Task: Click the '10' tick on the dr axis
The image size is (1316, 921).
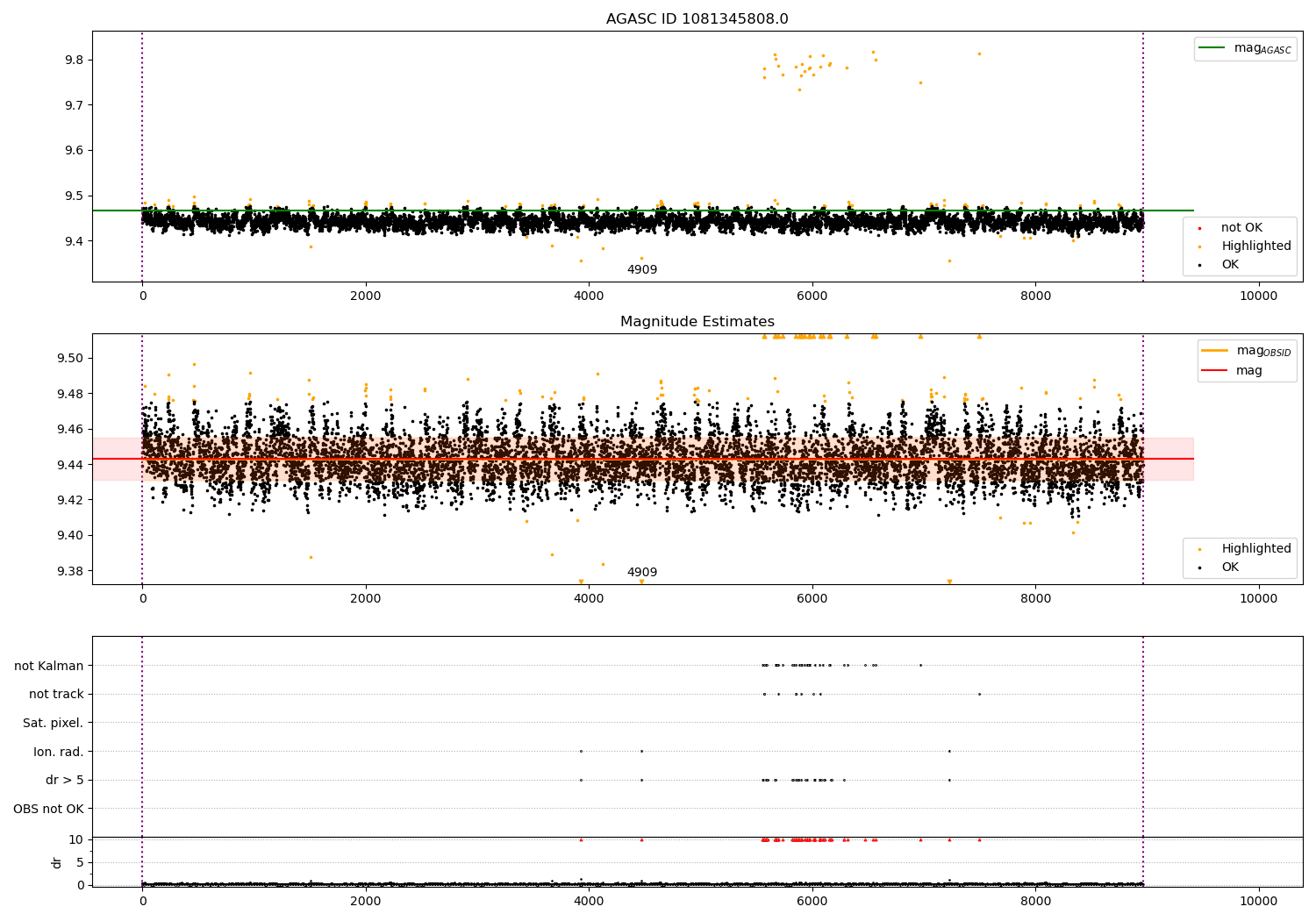Action: [76, 840]
